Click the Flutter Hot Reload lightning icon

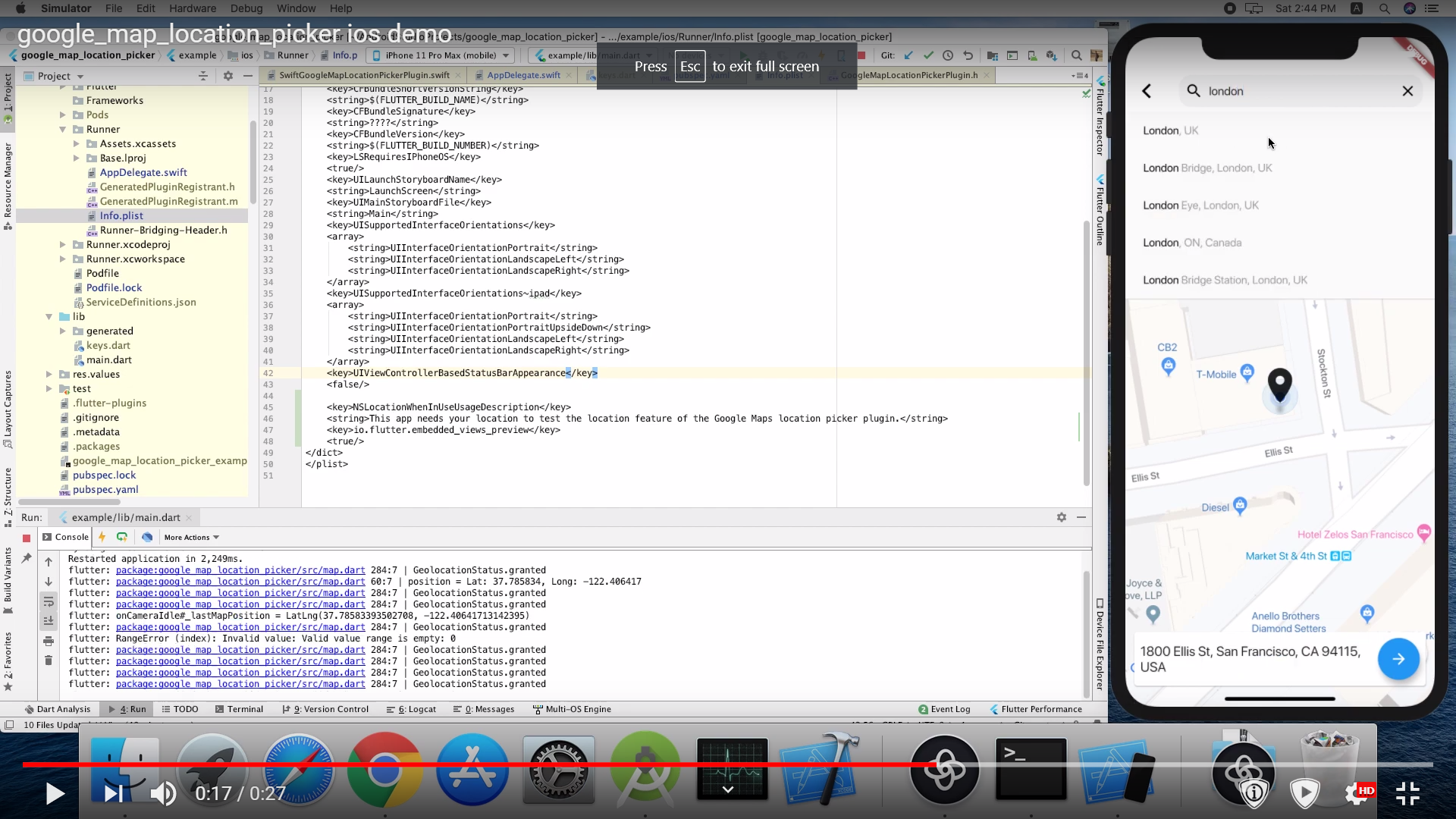pyautogui.click(x=102, y=537)
